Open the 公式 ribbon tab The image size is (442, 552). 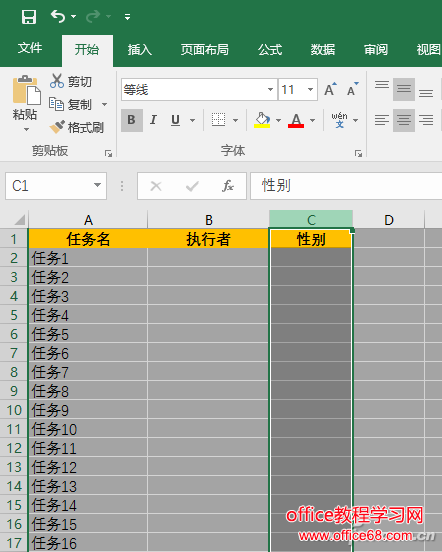[270, 50]
